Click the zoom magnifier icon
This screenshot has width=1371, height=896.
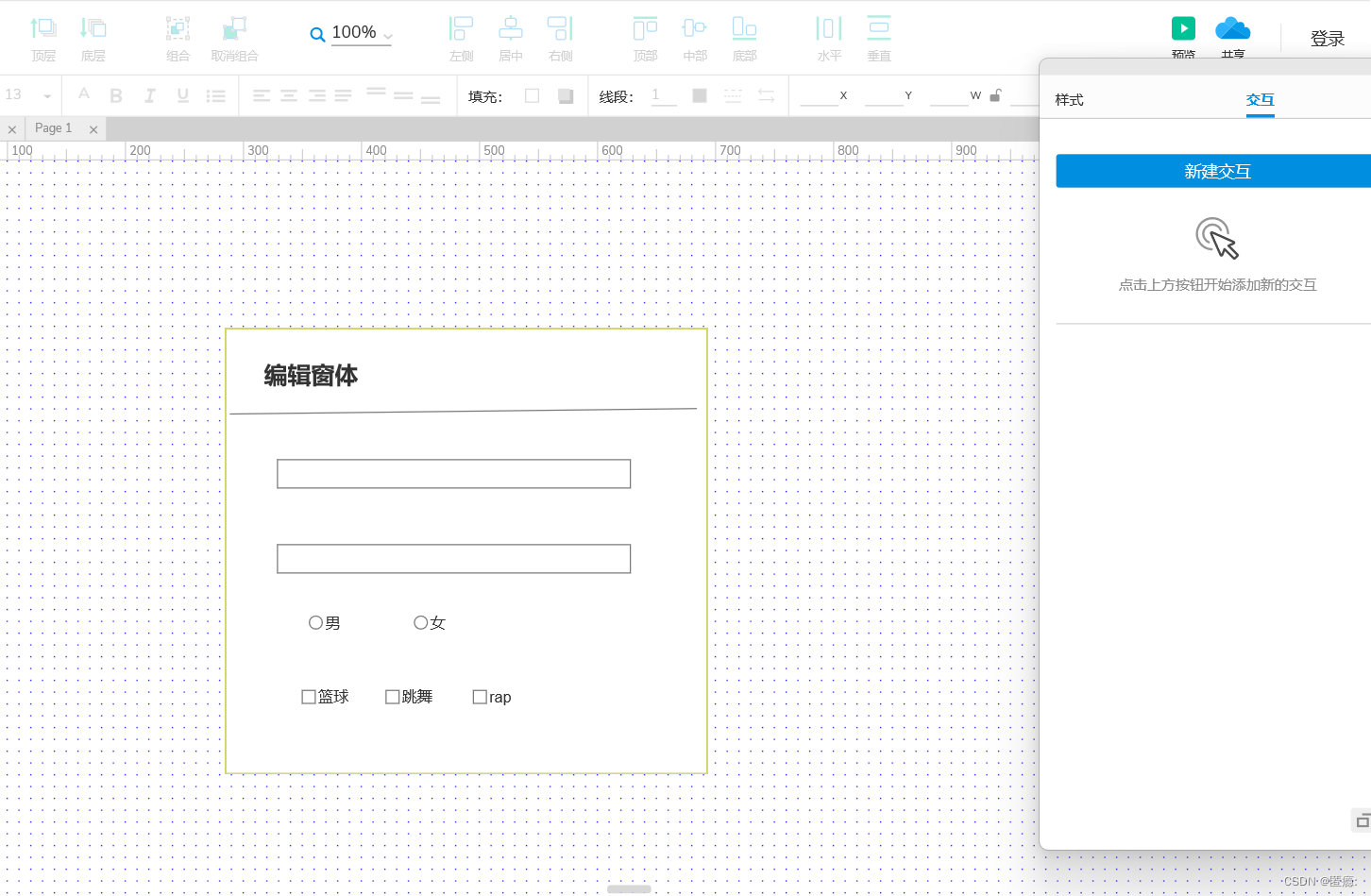click(317, 35)
